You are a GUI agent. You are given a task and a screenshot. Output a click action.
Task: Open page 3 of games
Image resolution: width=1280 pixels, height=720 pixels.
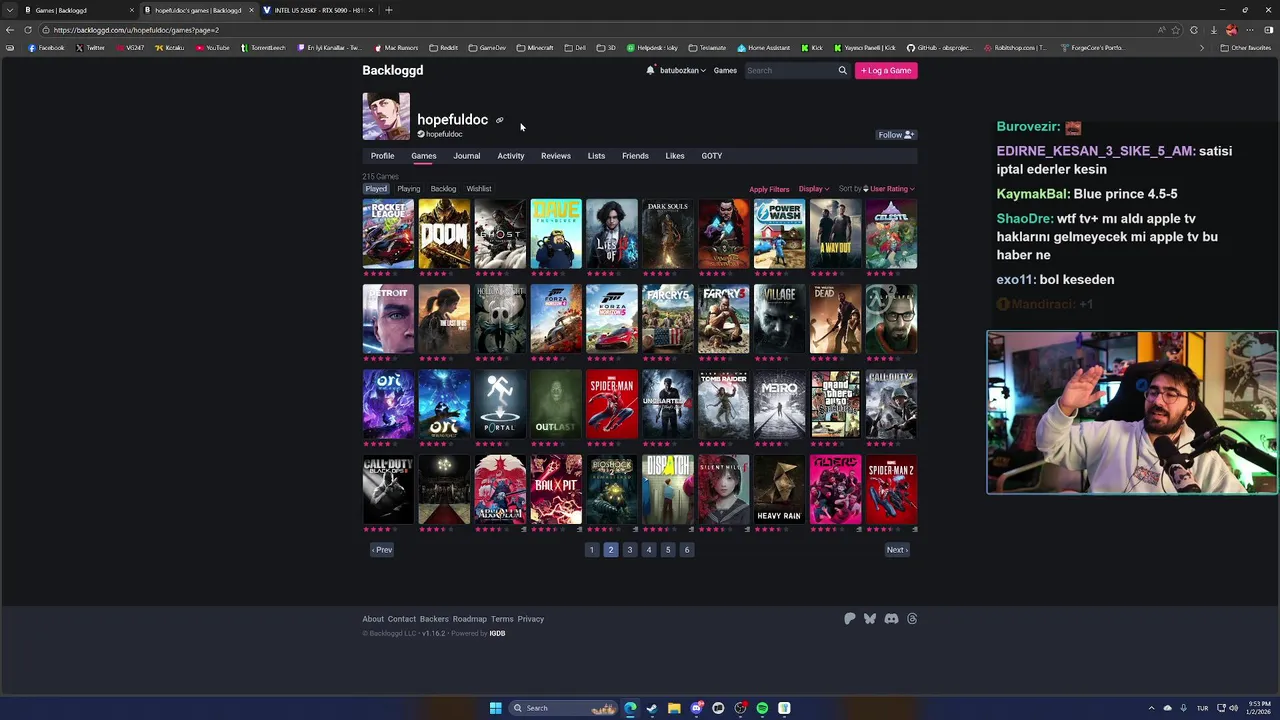629,550
